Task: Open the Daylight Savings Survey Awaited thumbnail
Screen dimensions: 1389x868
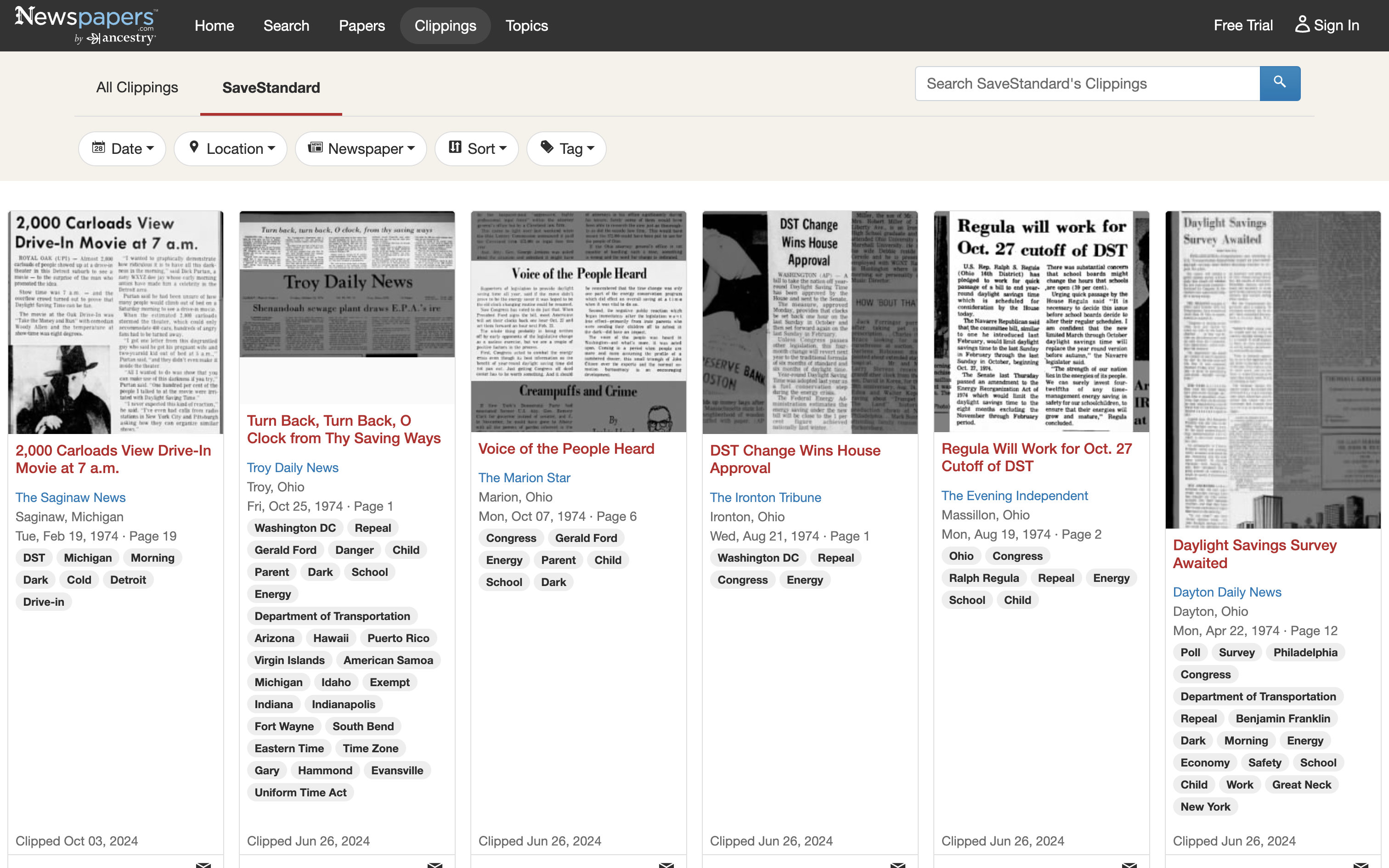Action: [1273, 370]
